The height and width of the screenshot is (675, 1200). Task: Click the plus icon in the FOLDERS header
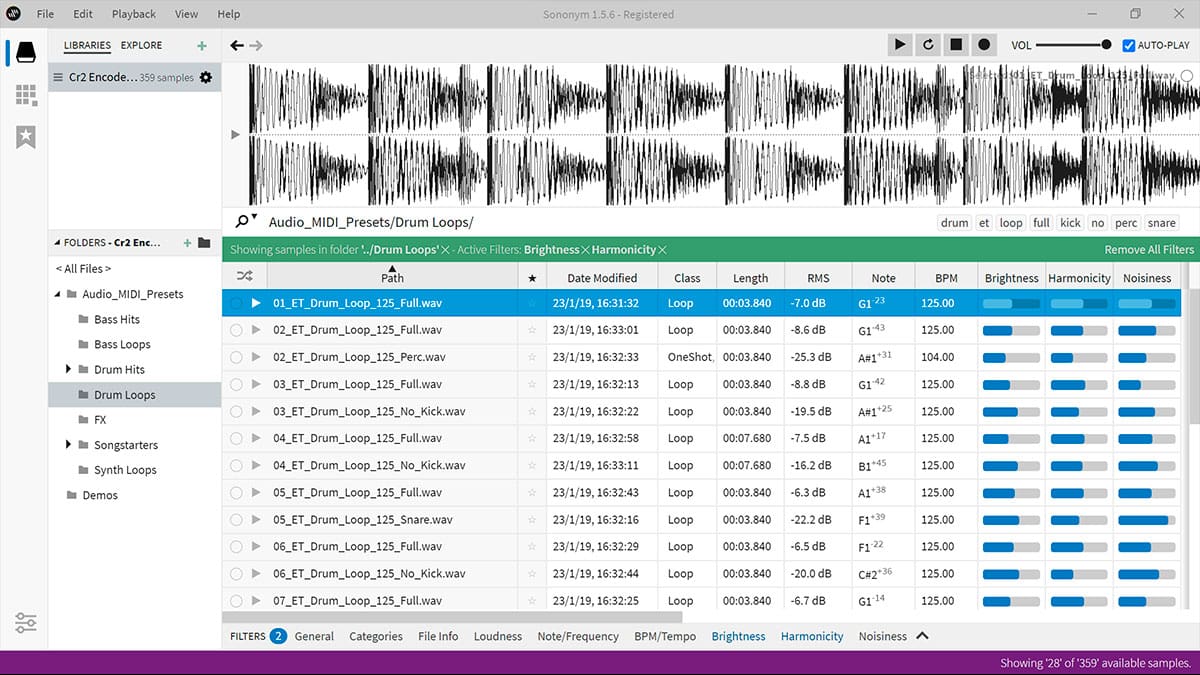187,243
